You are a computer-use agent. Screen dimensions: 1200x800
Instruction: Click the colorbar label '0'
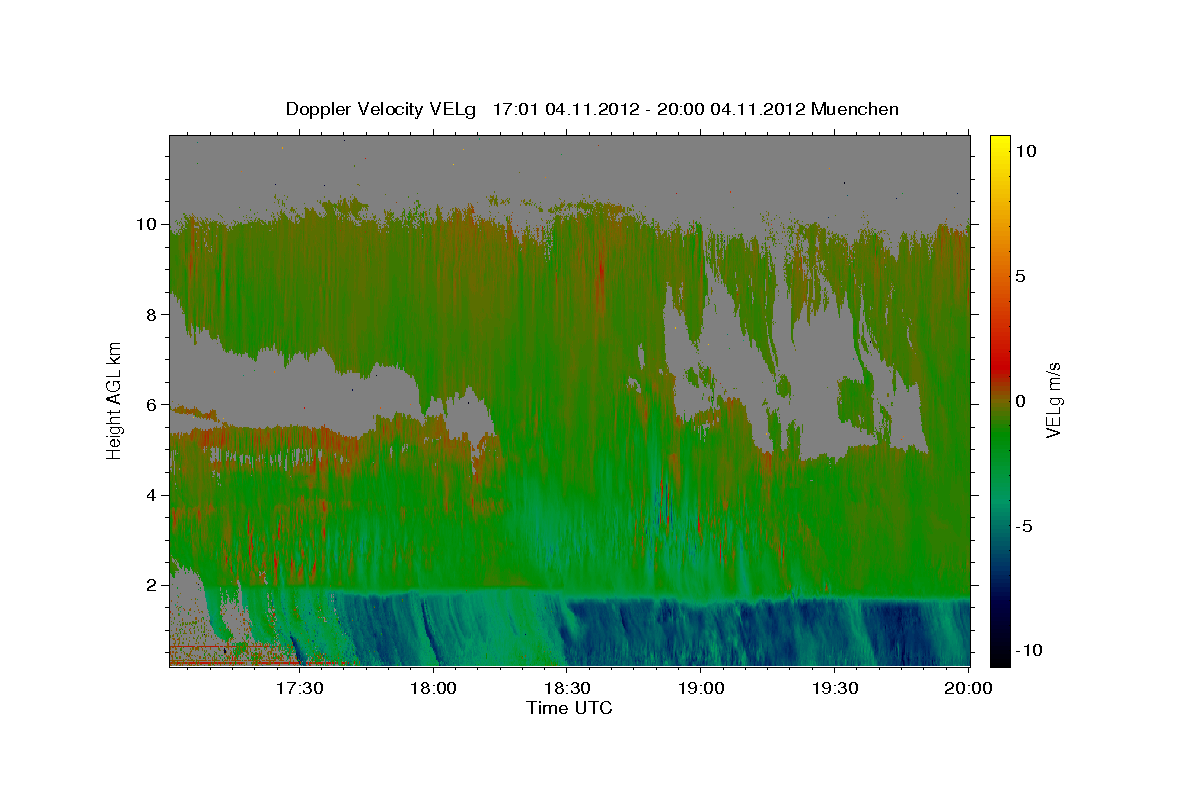(1021, 400)
